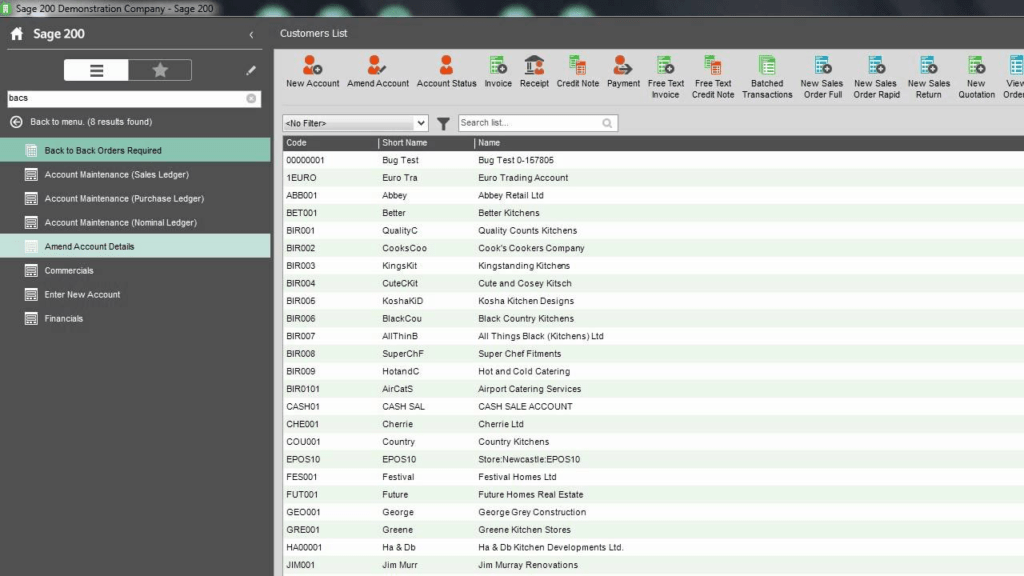This screenshot has height=576, width=1024.
Task: Switch to the menu list view tab
Action: click(96, 71)
